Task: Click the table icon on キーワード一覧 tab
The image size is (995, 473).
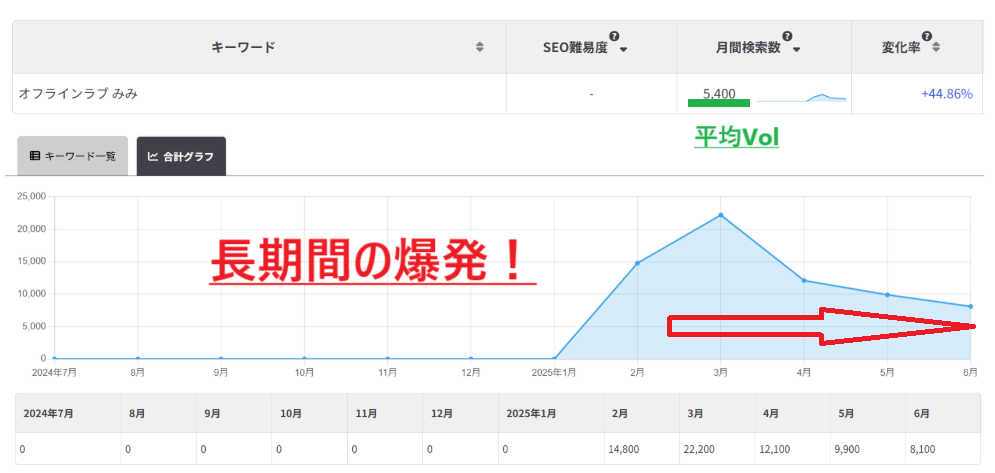Action: (x=34, y=156)
